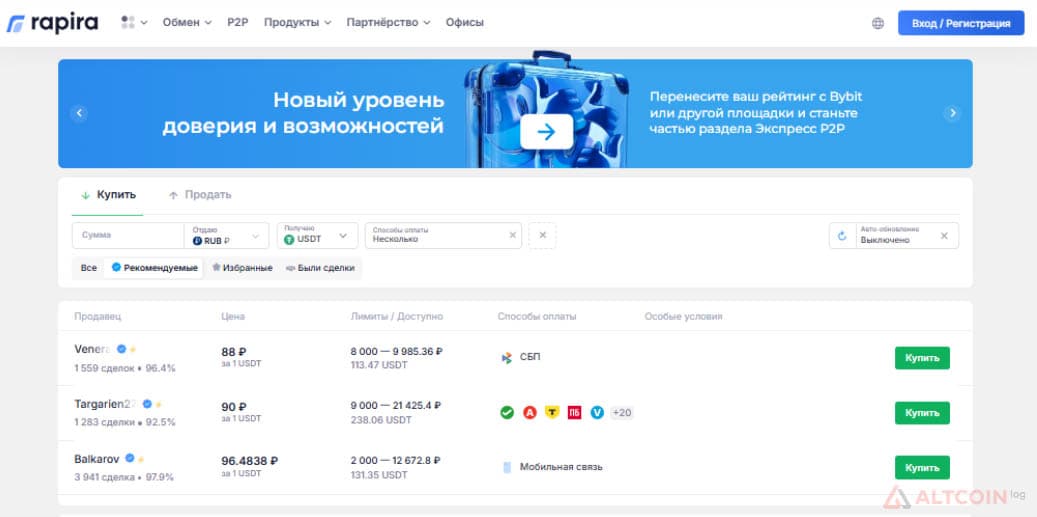Expand the Продукты menu
1037x517 pixels.
297,22
